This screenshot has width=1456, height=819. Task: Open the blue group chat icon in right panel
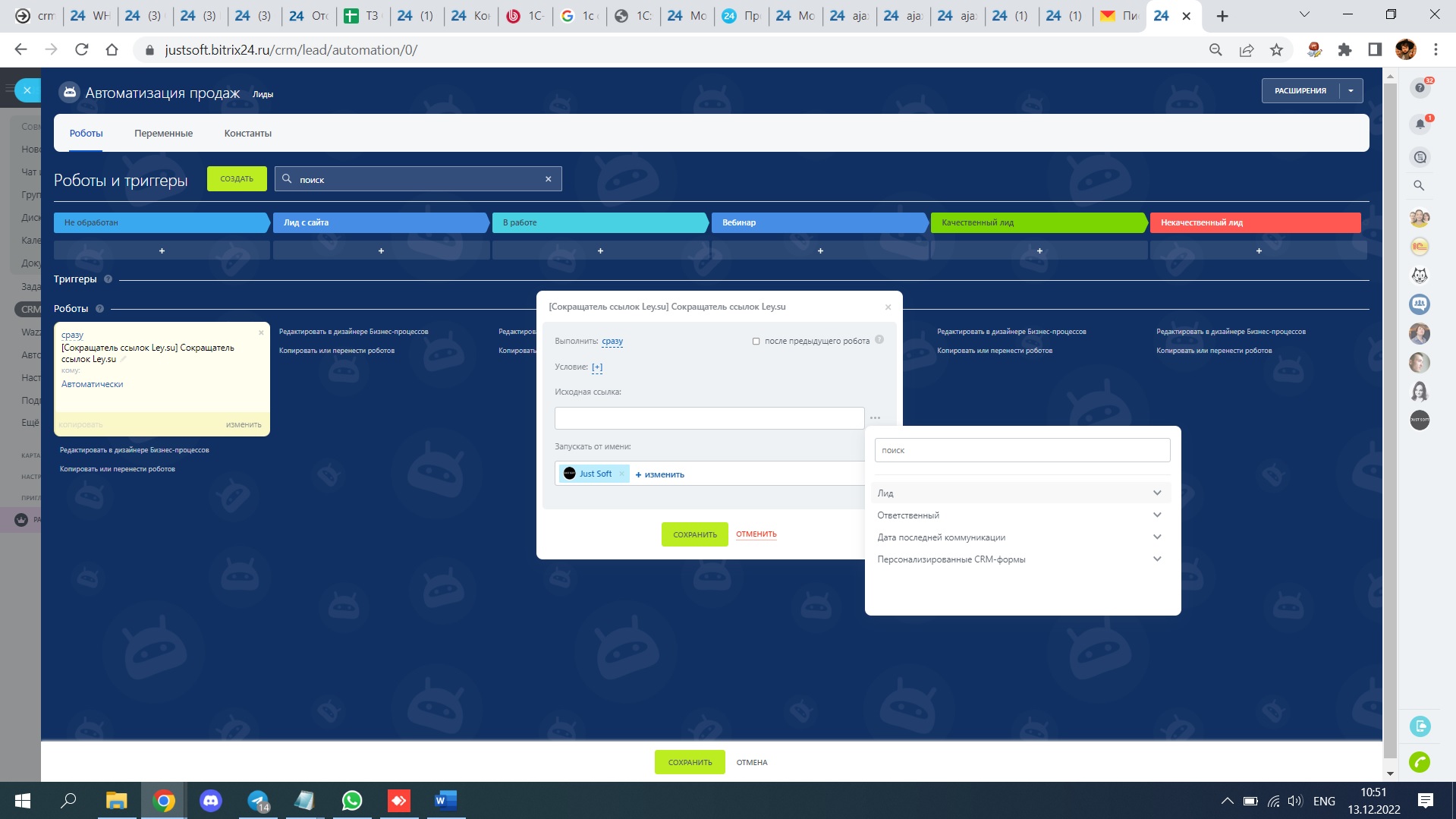1420,304
